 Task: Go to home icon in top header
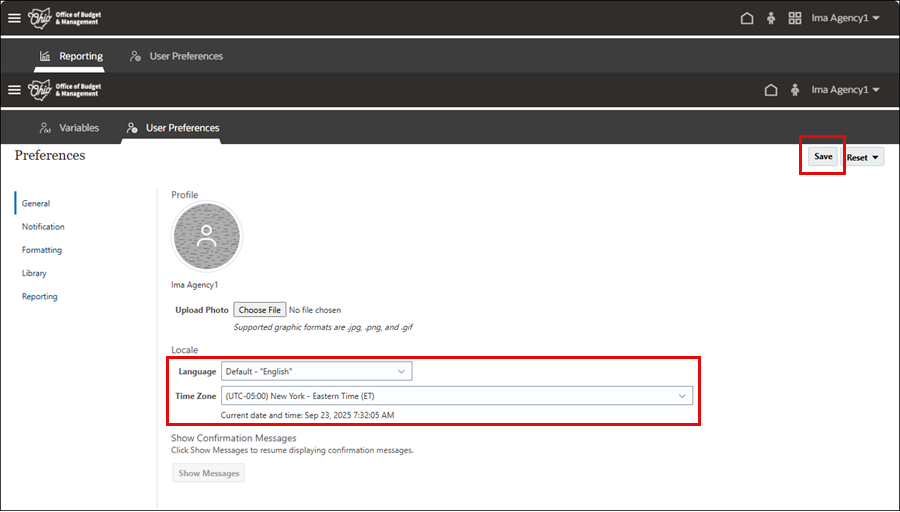(747, 18)
